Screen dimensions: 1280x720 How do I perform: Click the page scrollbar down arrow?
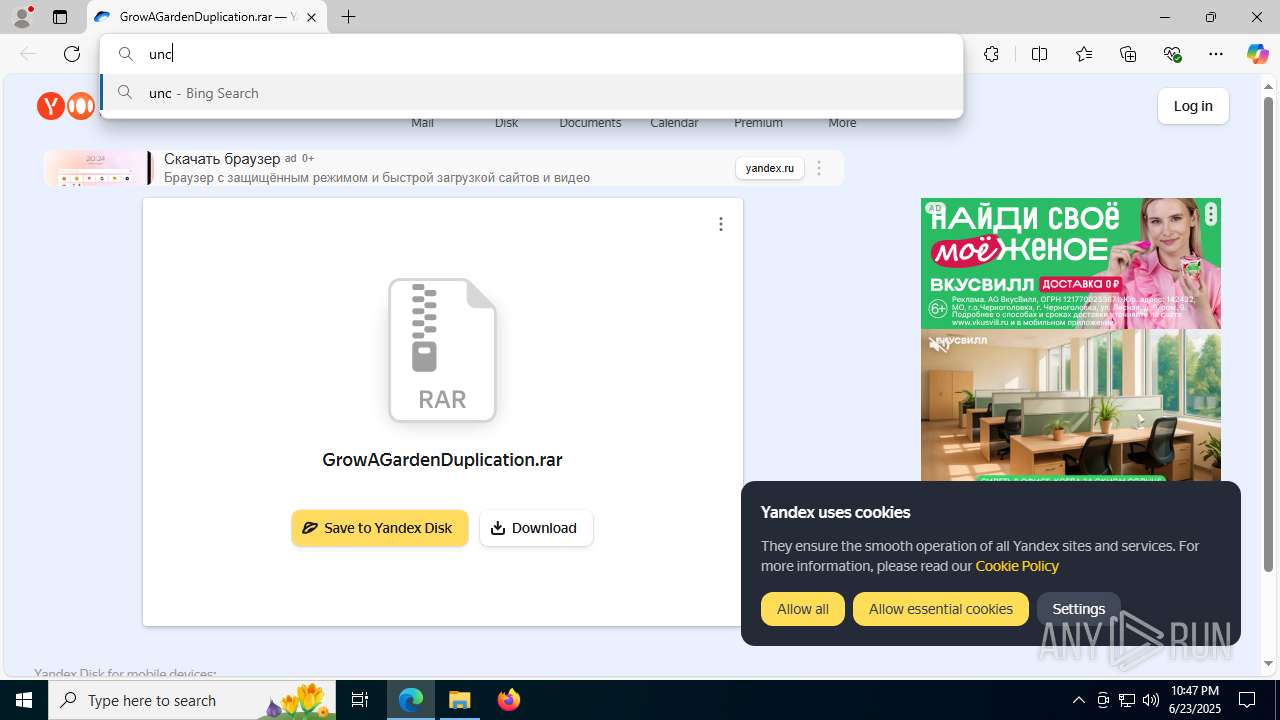click(1269, 664)
